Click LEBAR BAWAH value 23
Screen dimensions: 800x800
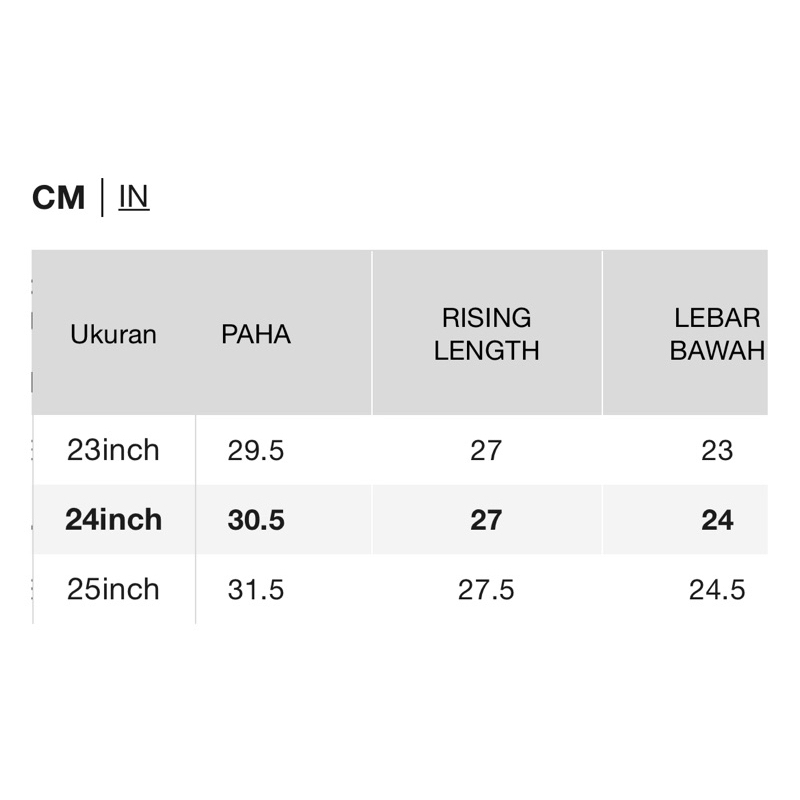click(x=717, y=451)
